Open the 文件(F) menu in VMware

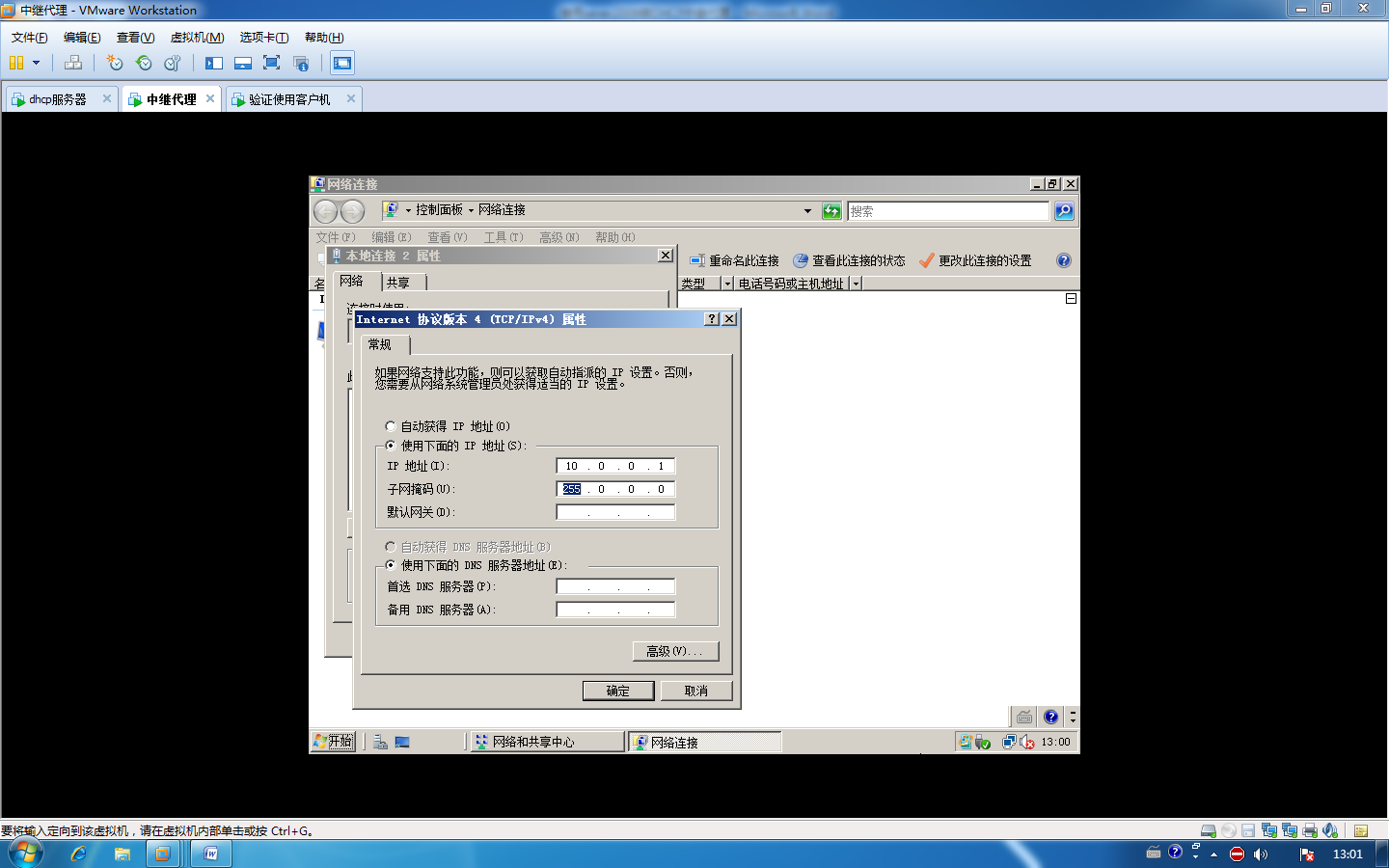click(x=29, y=38)
